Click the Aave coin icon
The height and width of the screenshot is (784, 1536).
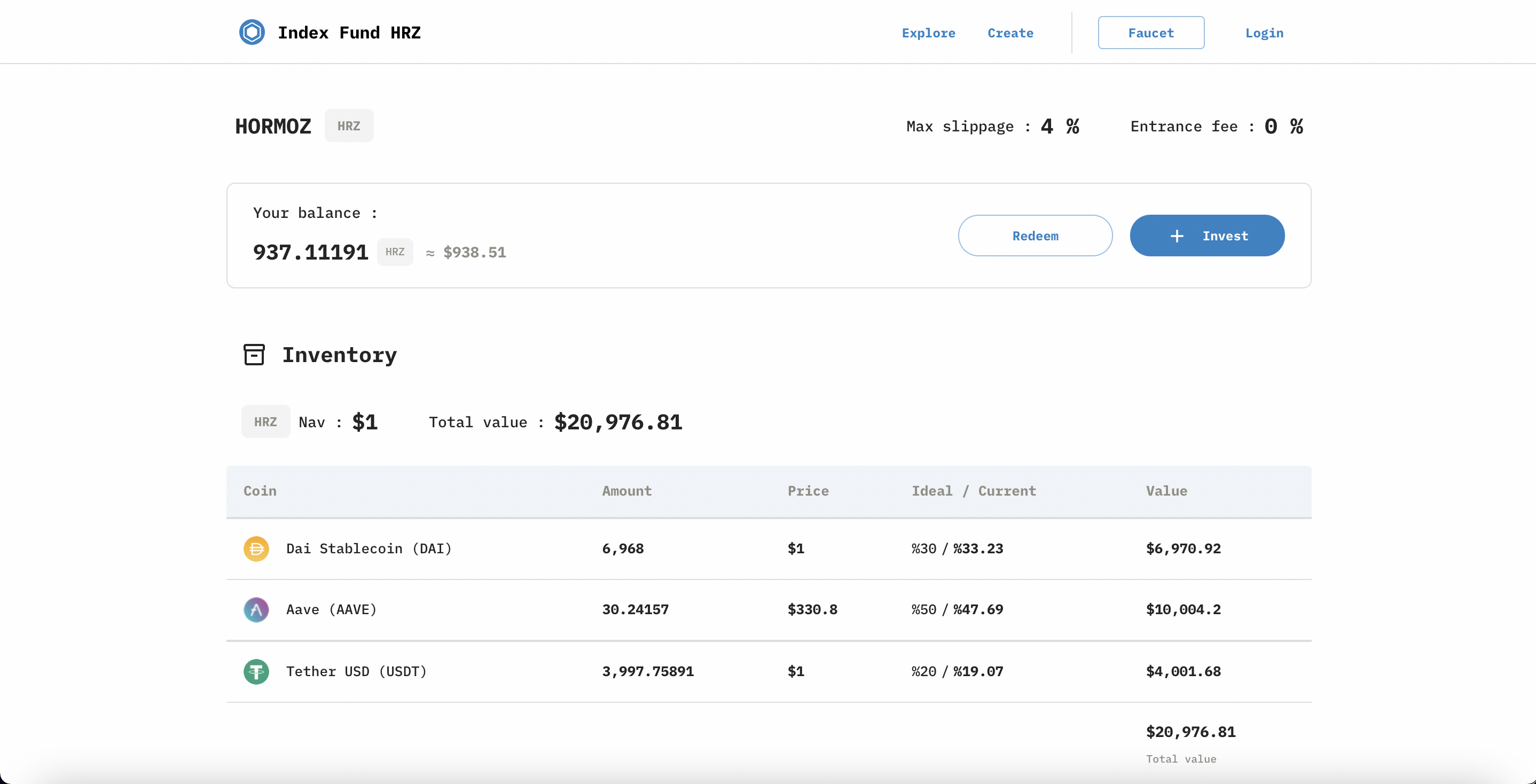[256, 609]
